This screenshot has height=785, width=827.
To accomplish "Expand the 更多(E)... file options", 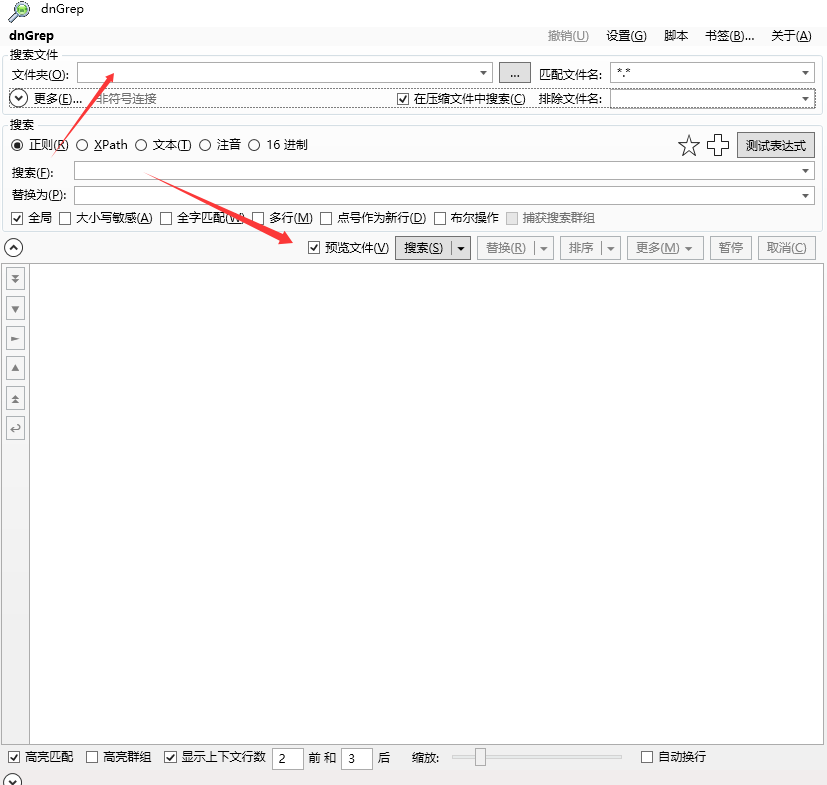I will click(x=18, y=98).
